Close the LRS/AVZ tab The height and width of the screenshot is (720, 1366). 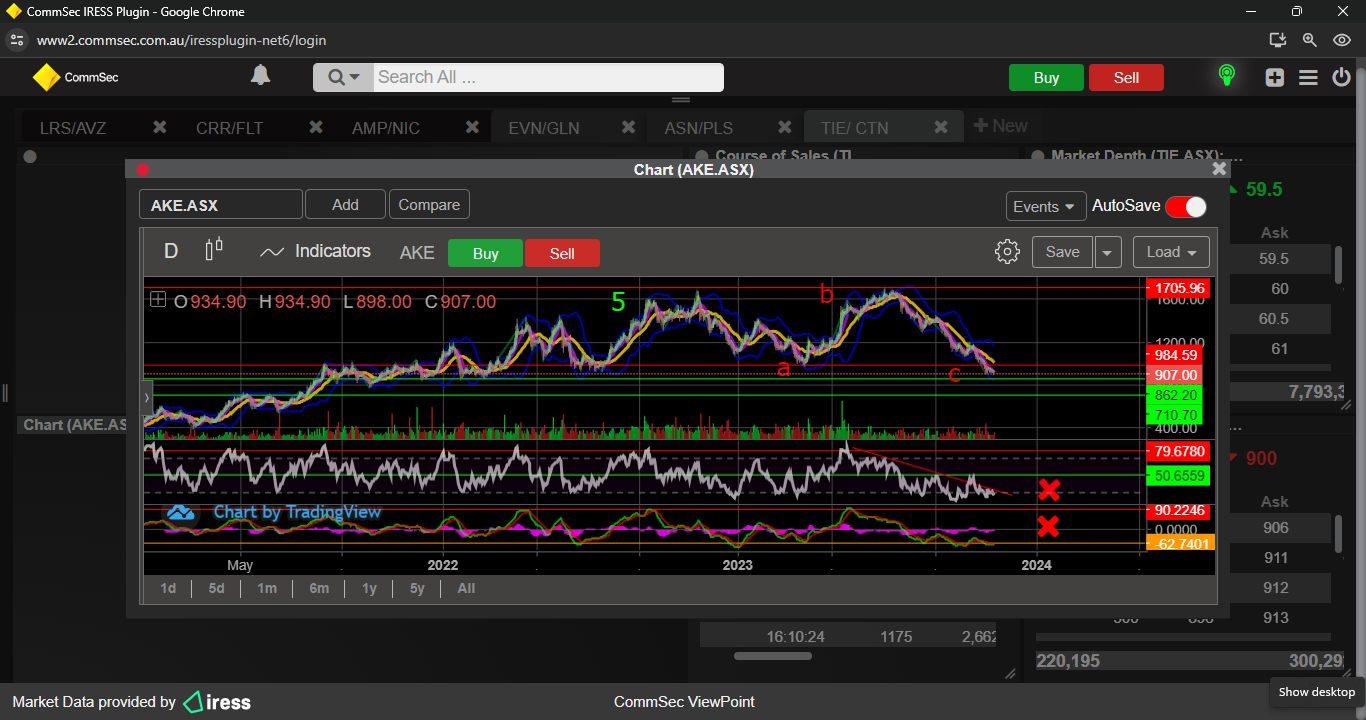pyautogui.click(x=159, y=127)
